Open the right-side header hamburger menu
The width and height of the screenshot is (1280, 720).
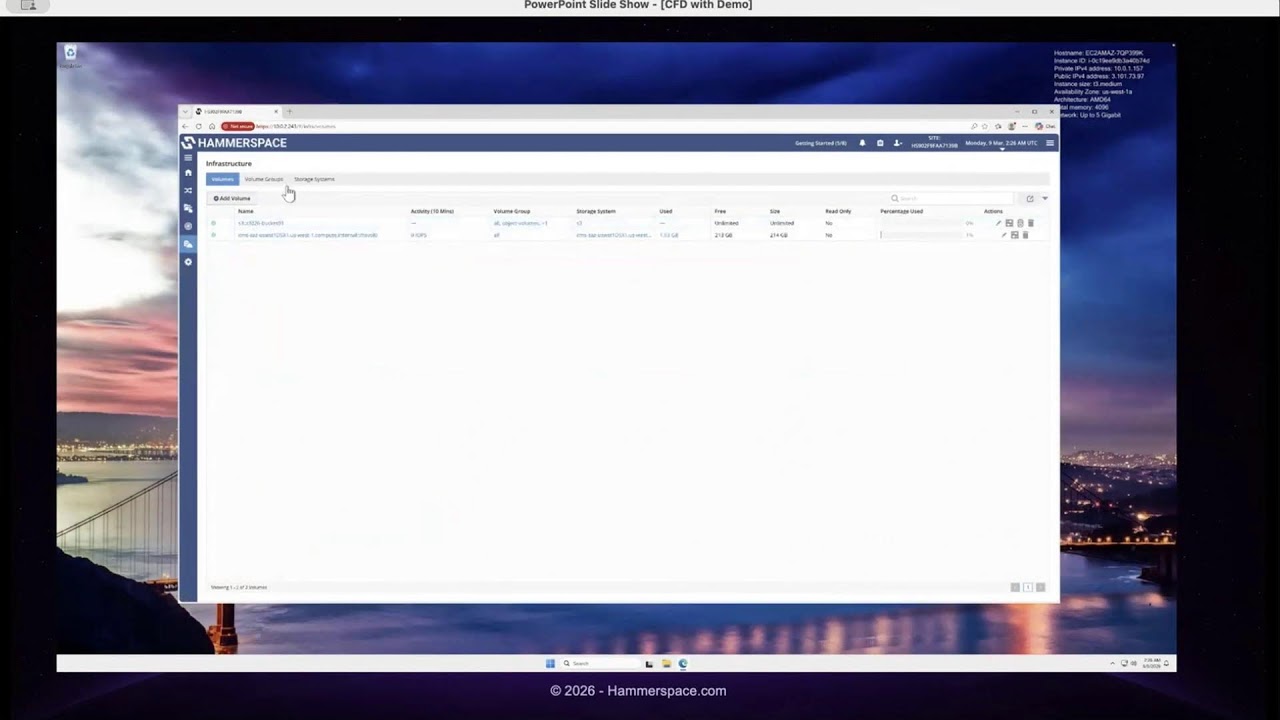1050,143
